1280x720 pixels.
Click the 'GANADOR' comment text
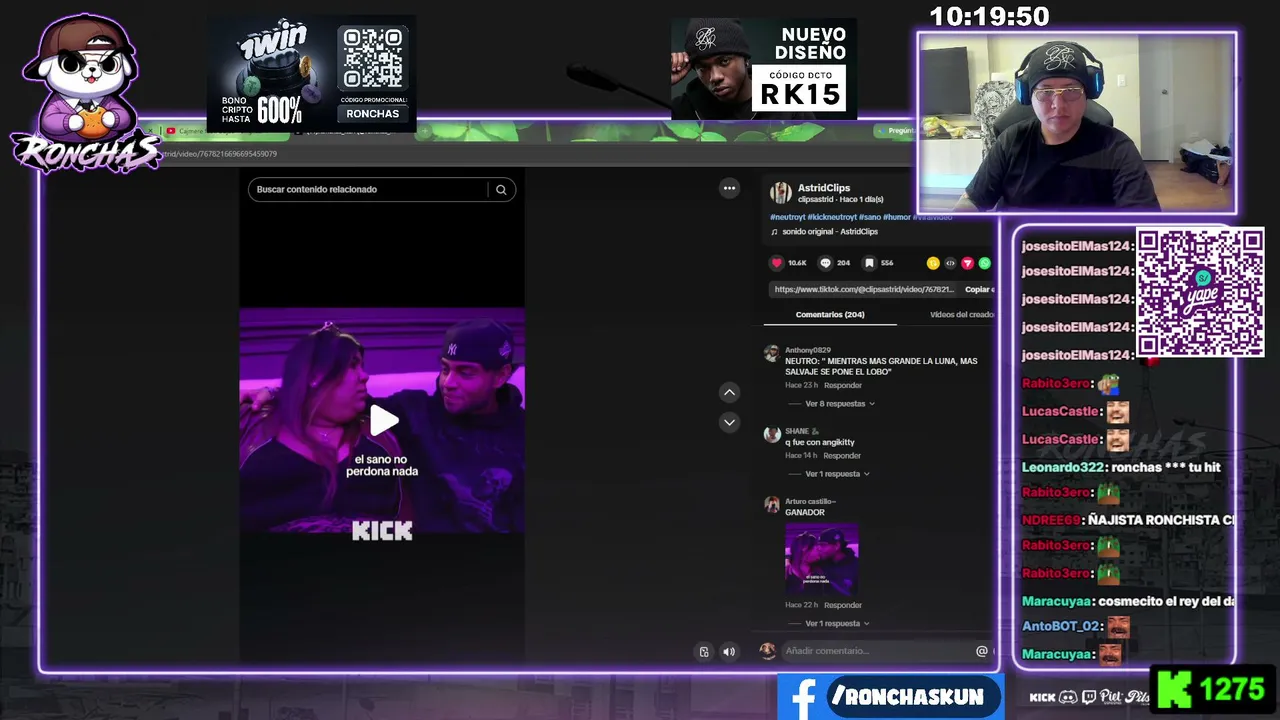click(x=805, y=513)
